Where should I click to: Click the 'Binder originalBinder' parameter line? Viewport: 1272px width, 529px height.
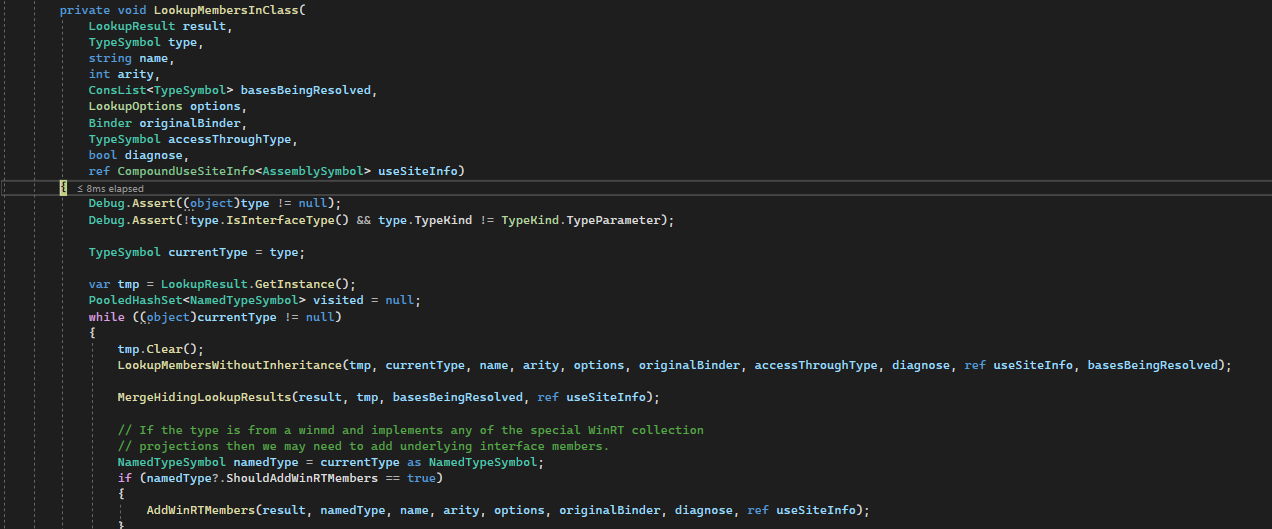click(x=168, y=122)
